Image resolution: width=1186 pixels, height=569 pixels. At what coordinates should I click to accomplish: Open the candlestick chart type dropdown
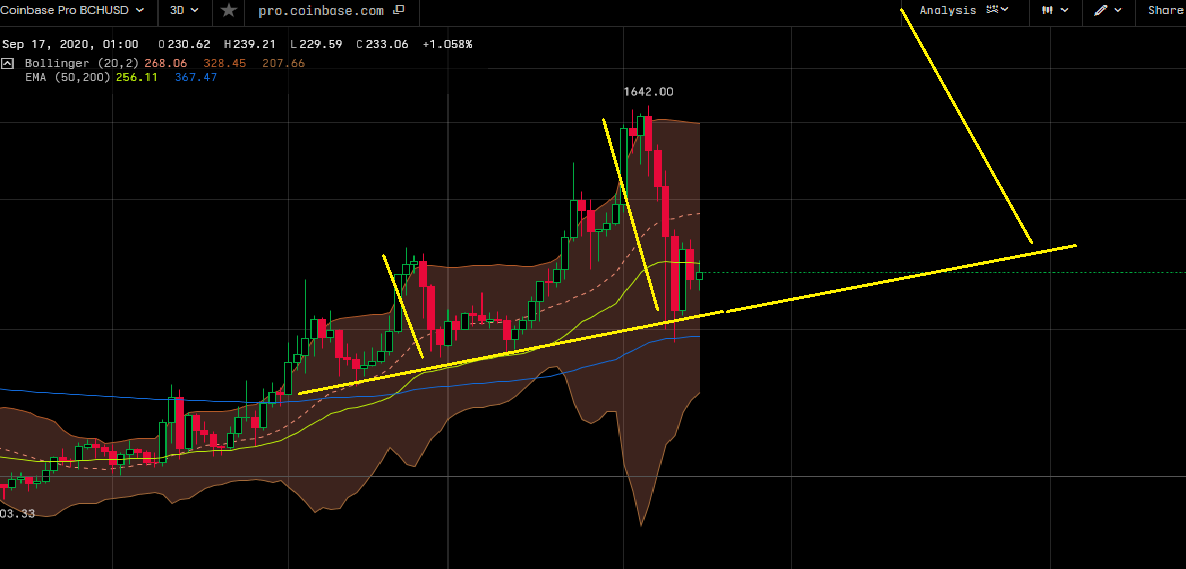pyautogui.click(x=1055, y=11)
